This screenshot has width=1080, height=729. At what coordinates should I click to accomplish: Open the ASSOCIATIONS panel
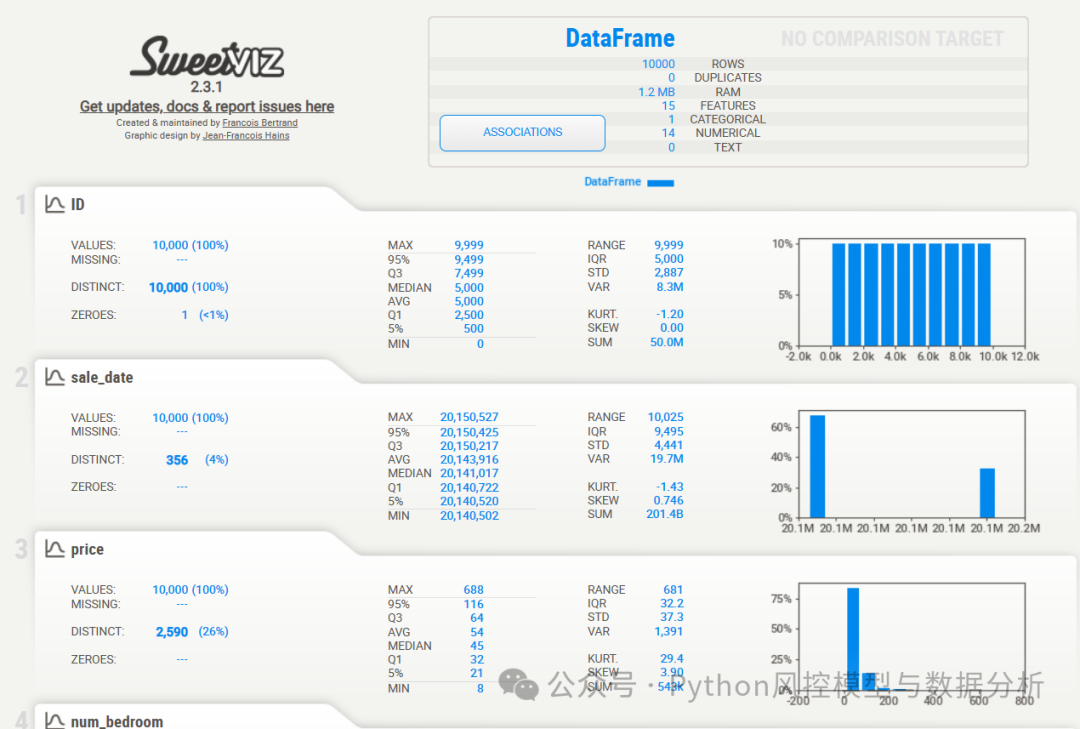[x=522, y=132]
